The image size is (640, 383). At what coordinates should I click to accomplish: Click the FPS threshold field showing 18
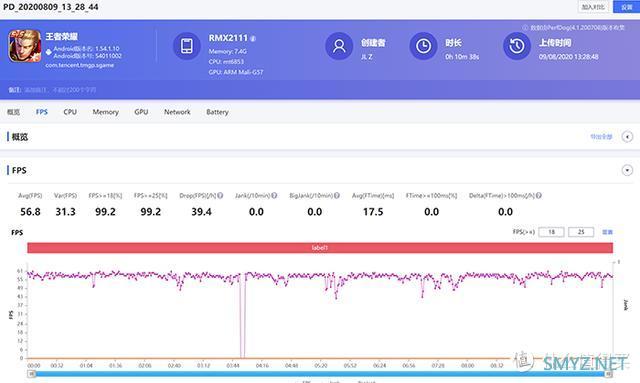551,232
